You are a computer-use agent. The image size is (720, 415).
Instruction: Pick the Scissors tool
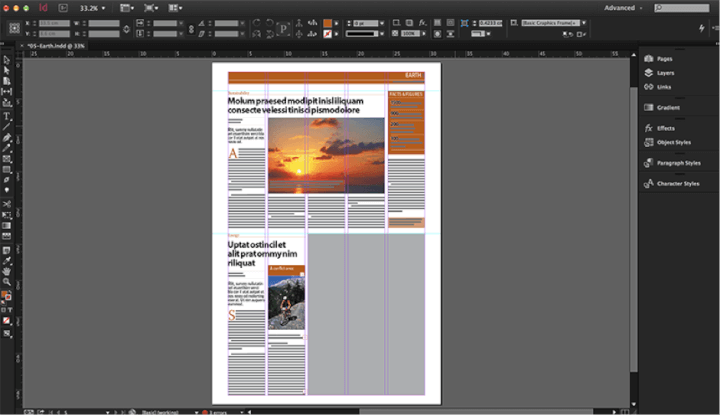pyautogui.click(x=7, y=204)
